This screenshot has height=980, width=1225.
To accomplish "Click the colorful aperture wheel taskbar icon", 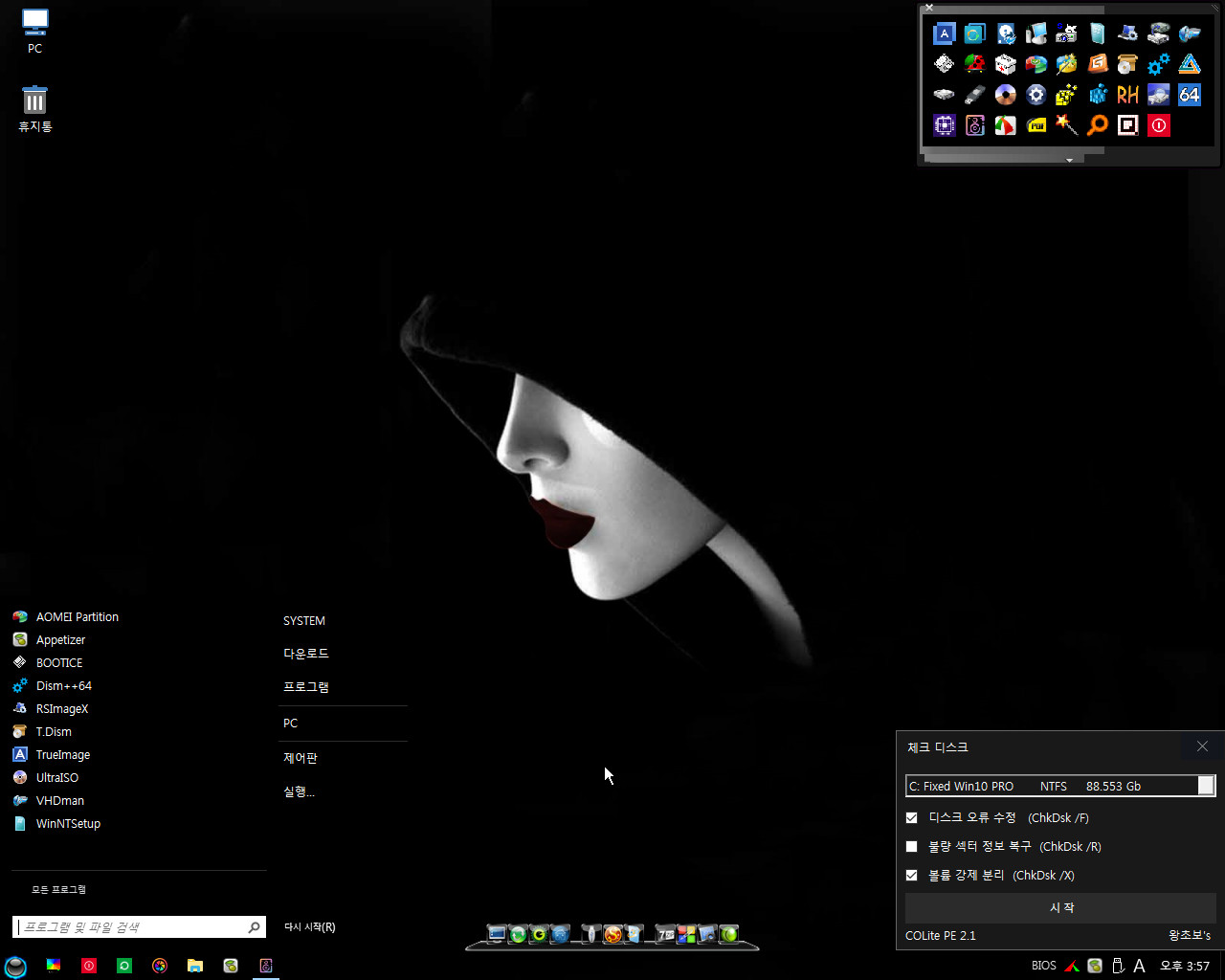I will point(160,966).
